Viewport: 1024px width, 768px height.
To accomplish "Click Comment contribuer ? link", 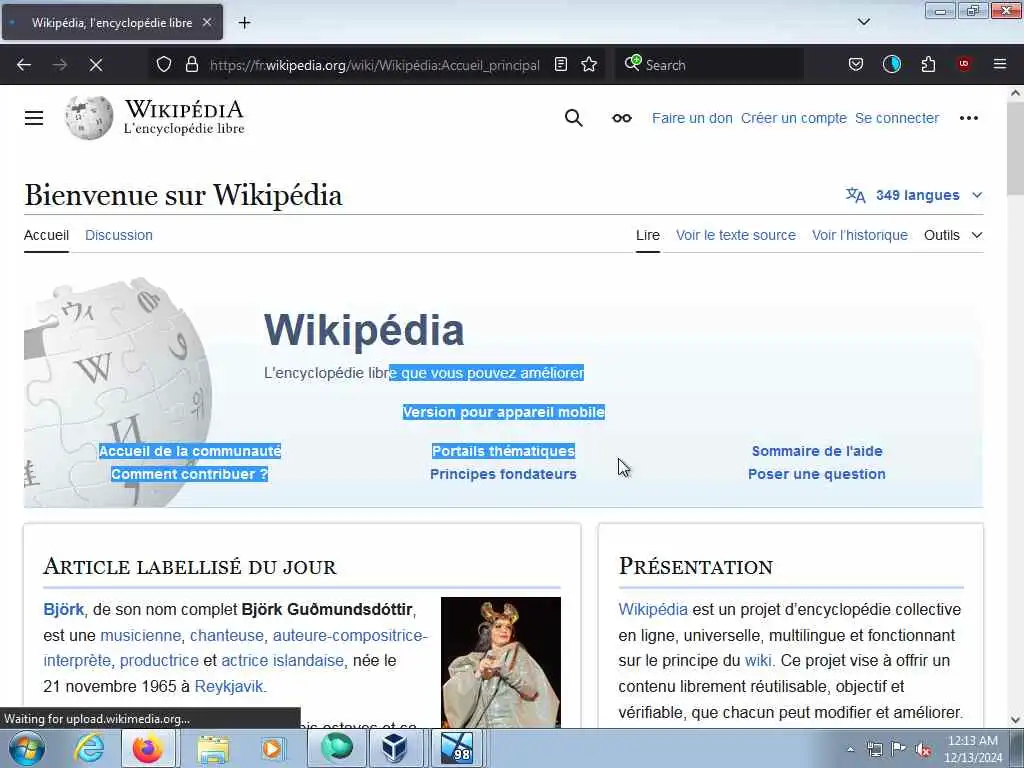I will tap(189, 474).
